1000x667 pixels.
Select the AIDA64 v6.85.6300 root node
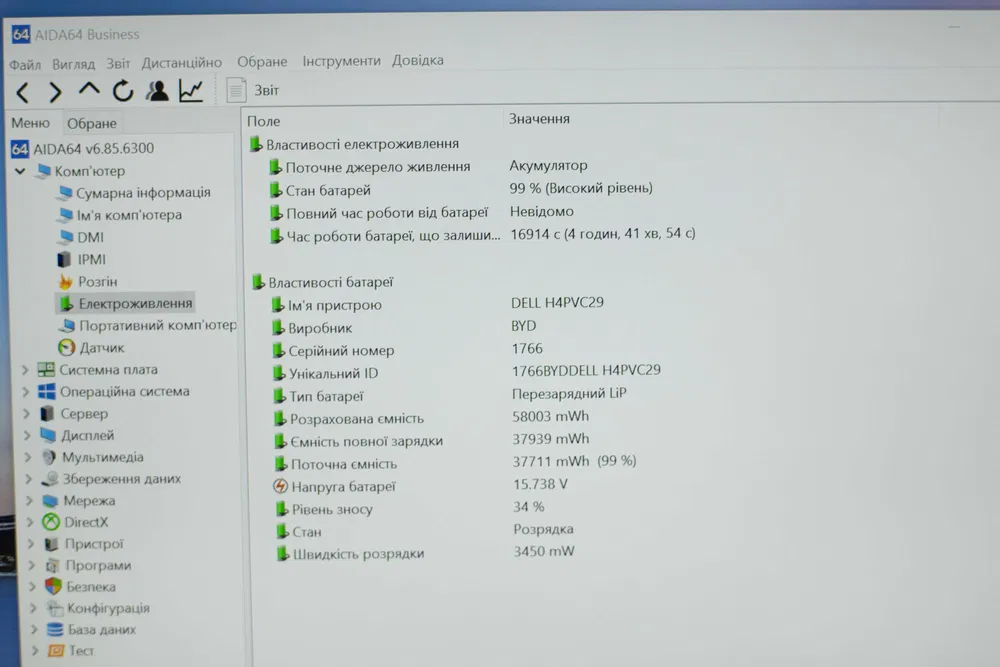82,149
